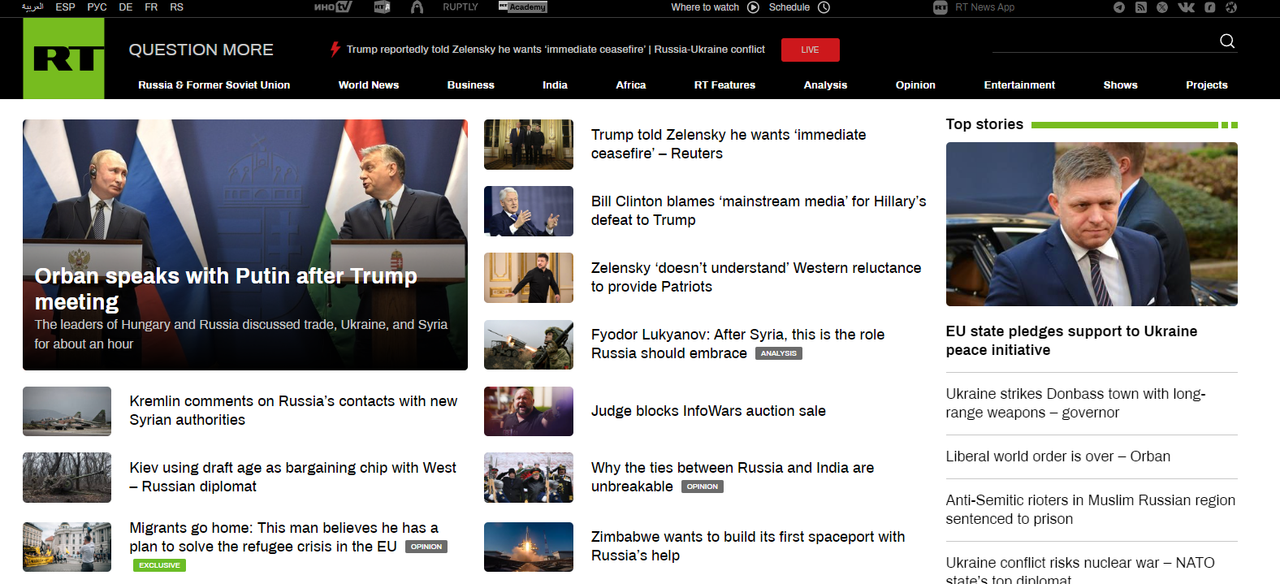This screenshot has height=584, width=1280.
Task: Open the Shows section
Action: [1121, 85]
